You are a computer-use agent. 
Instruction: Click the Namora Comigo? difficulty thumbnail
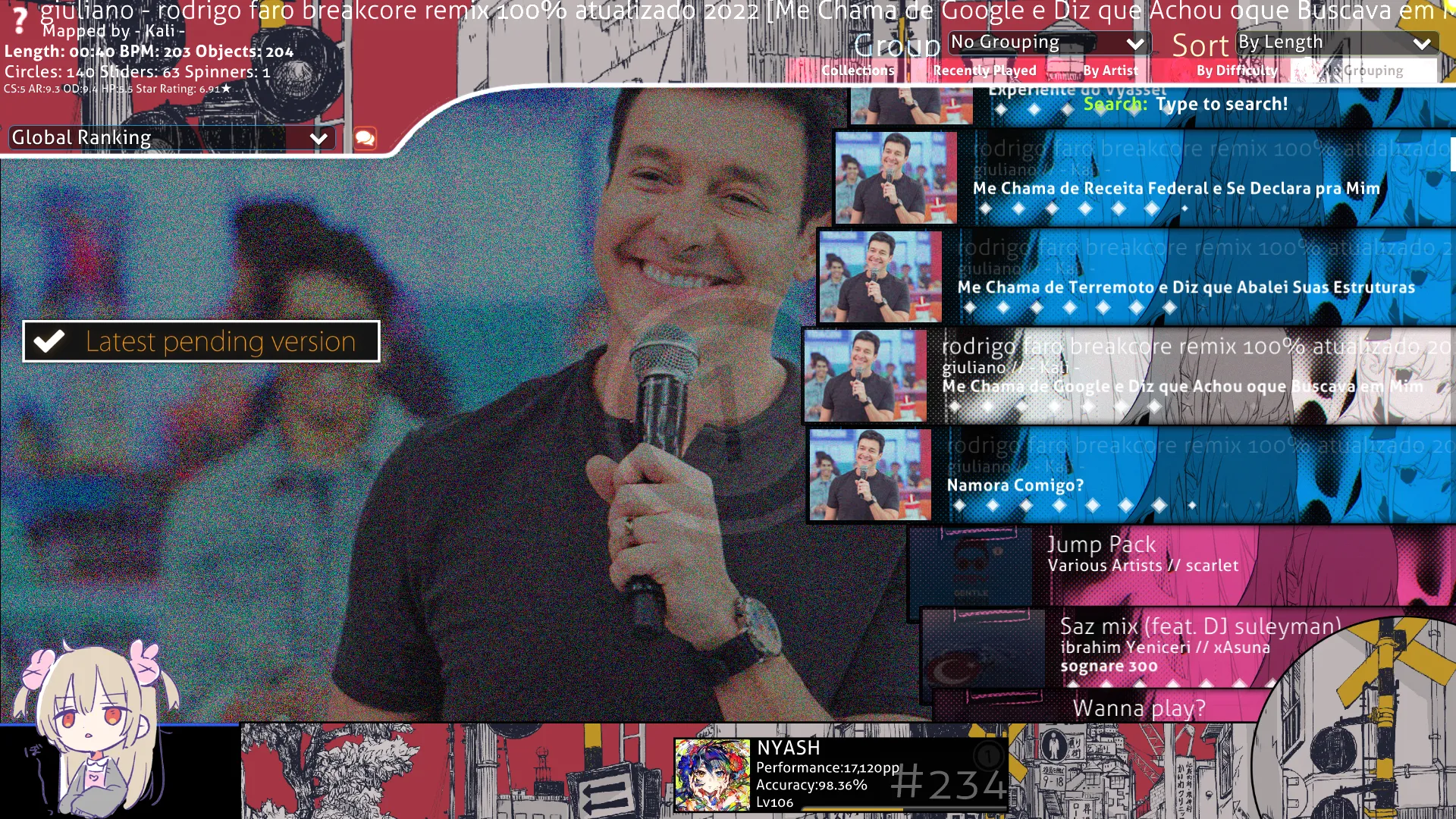870,475
